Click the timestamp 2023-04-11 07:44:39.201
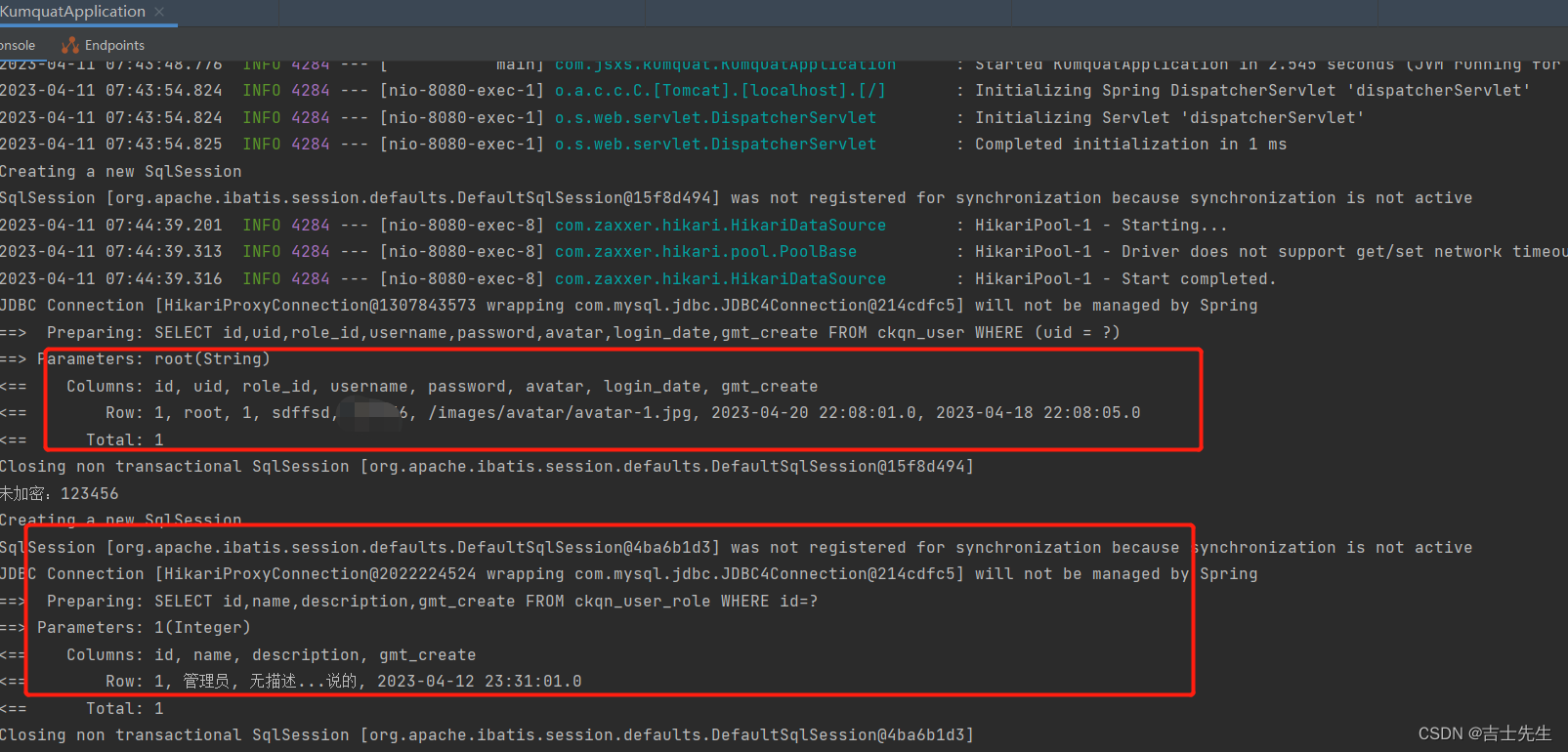1568x752 pixels. pyautogui.click(x=110, y=225)
